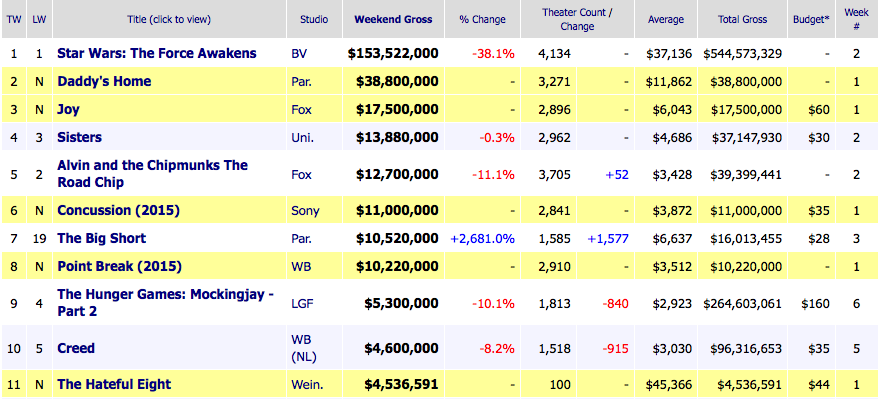Sort by % Change column header

482,20
